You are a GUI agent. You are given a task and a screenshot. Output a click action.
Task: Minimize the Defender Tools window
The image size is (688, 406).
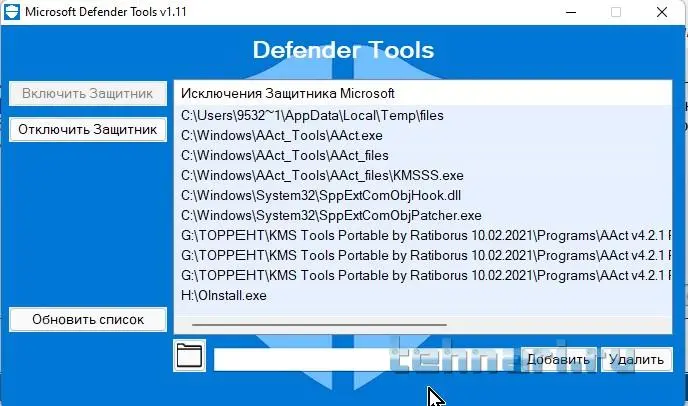[x=571, y=12]
